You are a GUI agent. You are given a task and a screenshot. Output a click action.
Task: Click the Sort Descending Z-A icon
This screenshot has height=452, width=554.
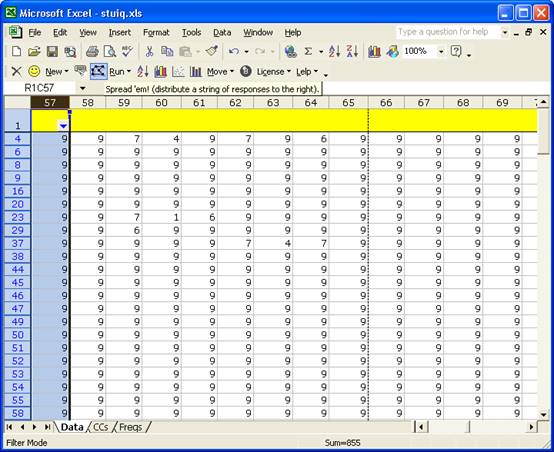pos(352,52)
